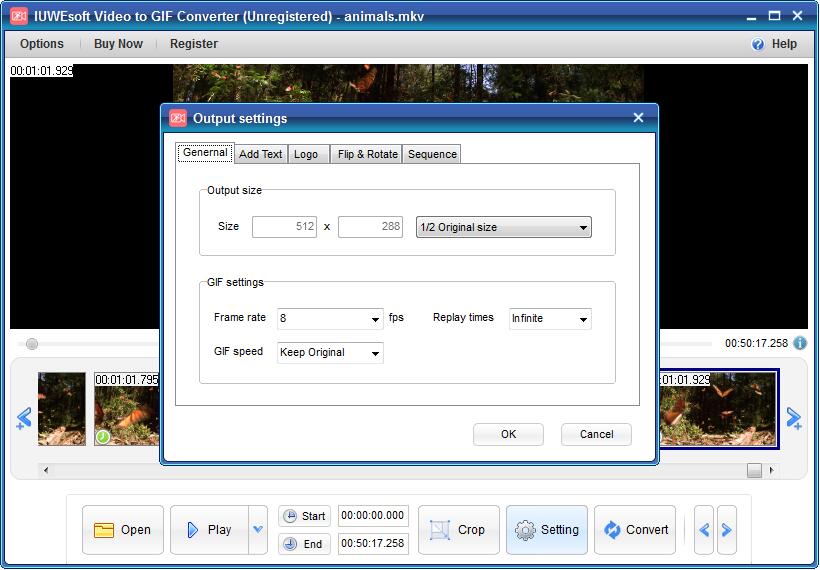Click the Play button
Viewport: 820px width, 570px height.
[x=209, y=530]
